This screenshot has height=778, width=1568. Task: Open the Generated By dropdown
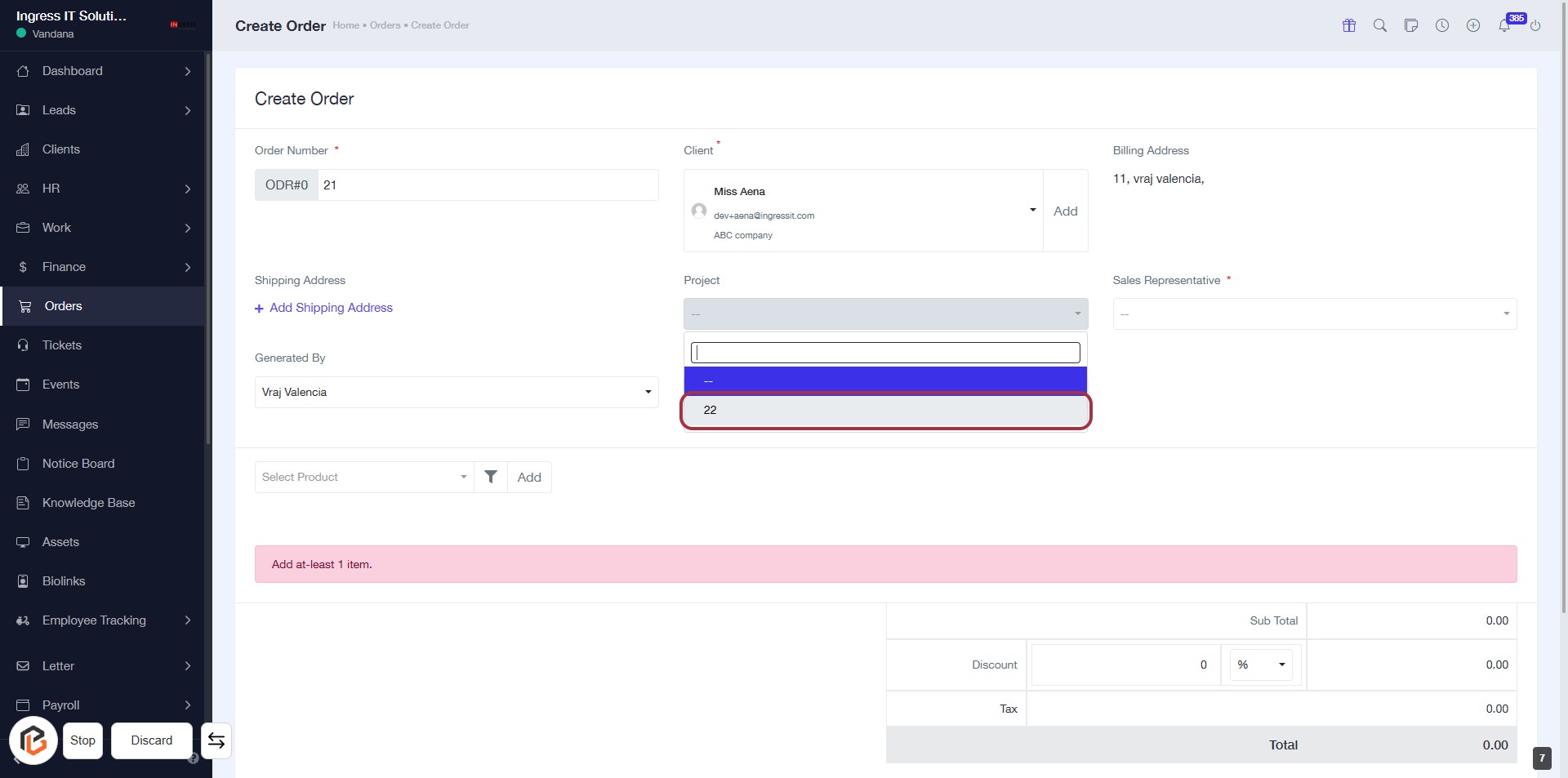457,392
